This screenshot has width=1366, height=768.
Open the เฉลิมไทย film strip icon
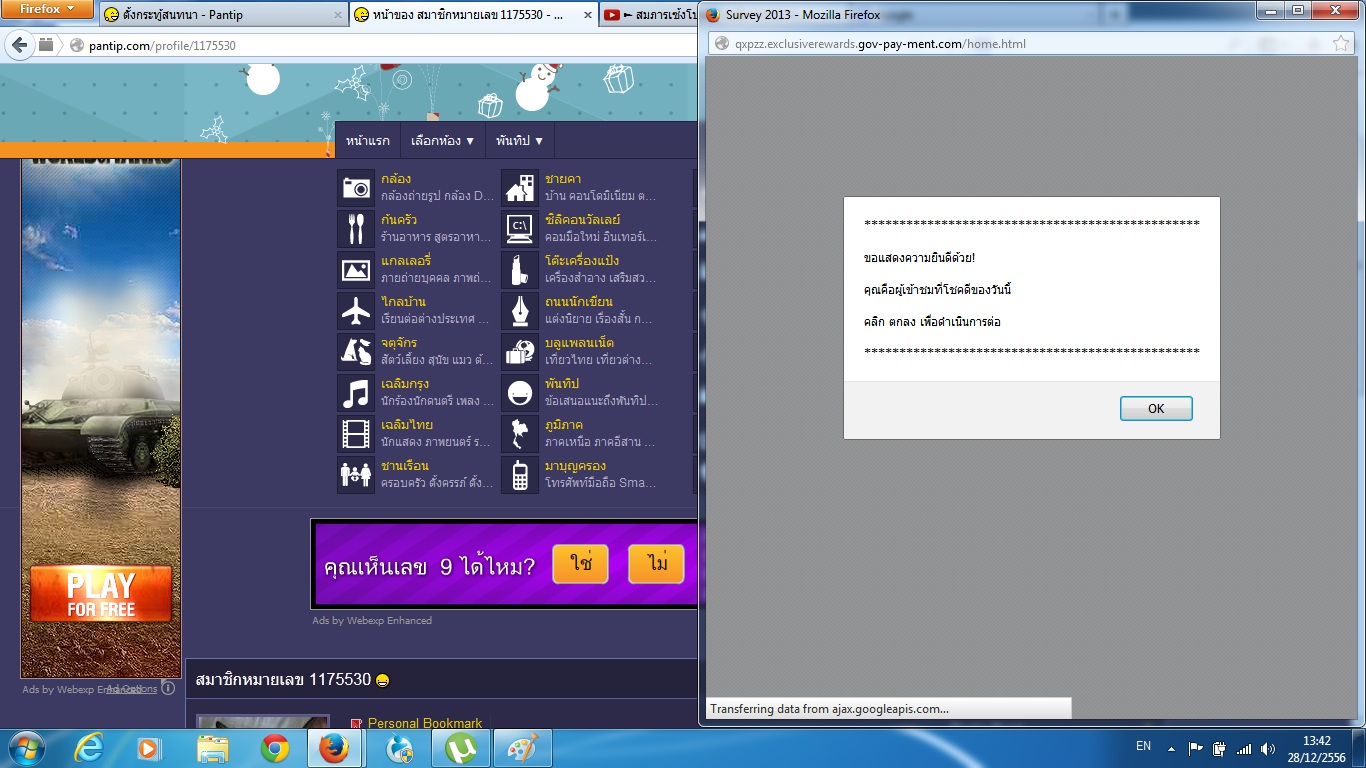point(356,434)
